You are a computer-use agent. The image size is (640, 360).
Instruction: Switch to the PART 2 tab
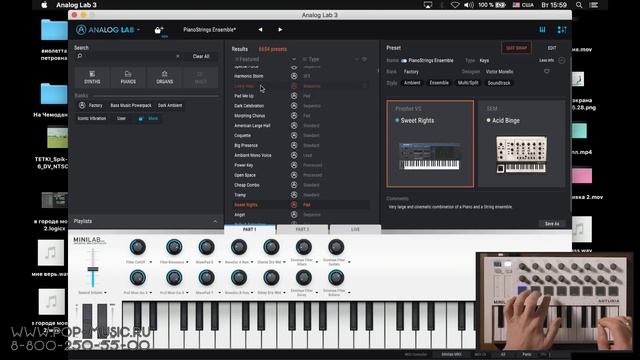click(302, 229)
